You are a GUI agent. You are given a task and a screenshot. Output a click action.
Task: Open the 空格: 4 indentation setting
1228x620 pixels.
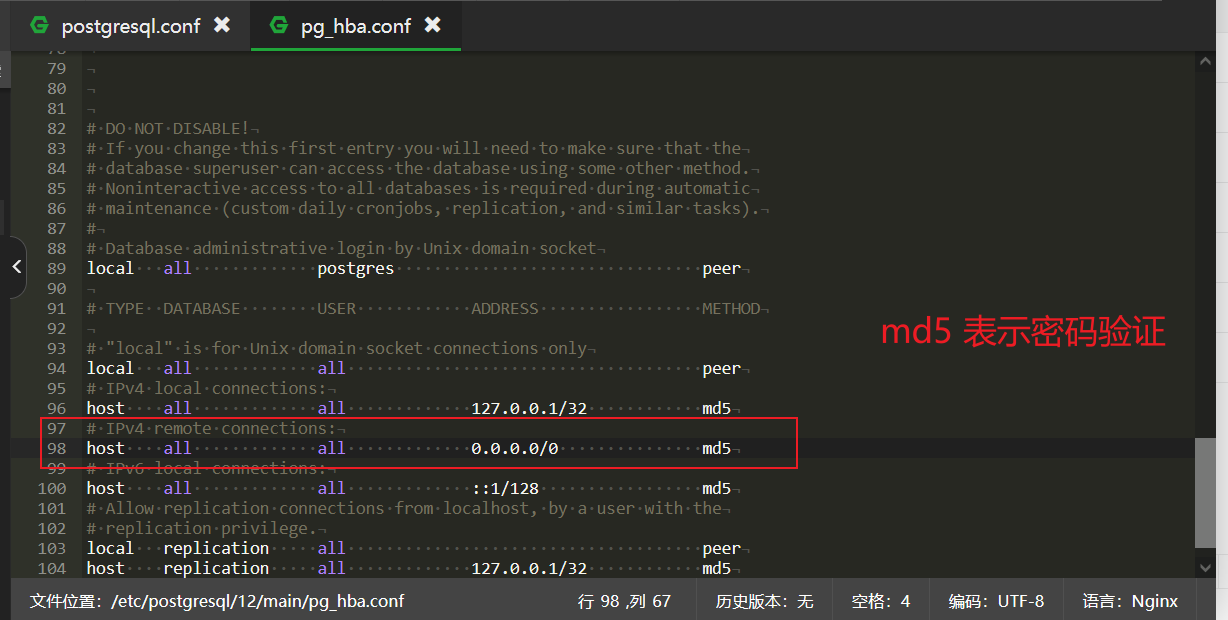coord(881,600)
